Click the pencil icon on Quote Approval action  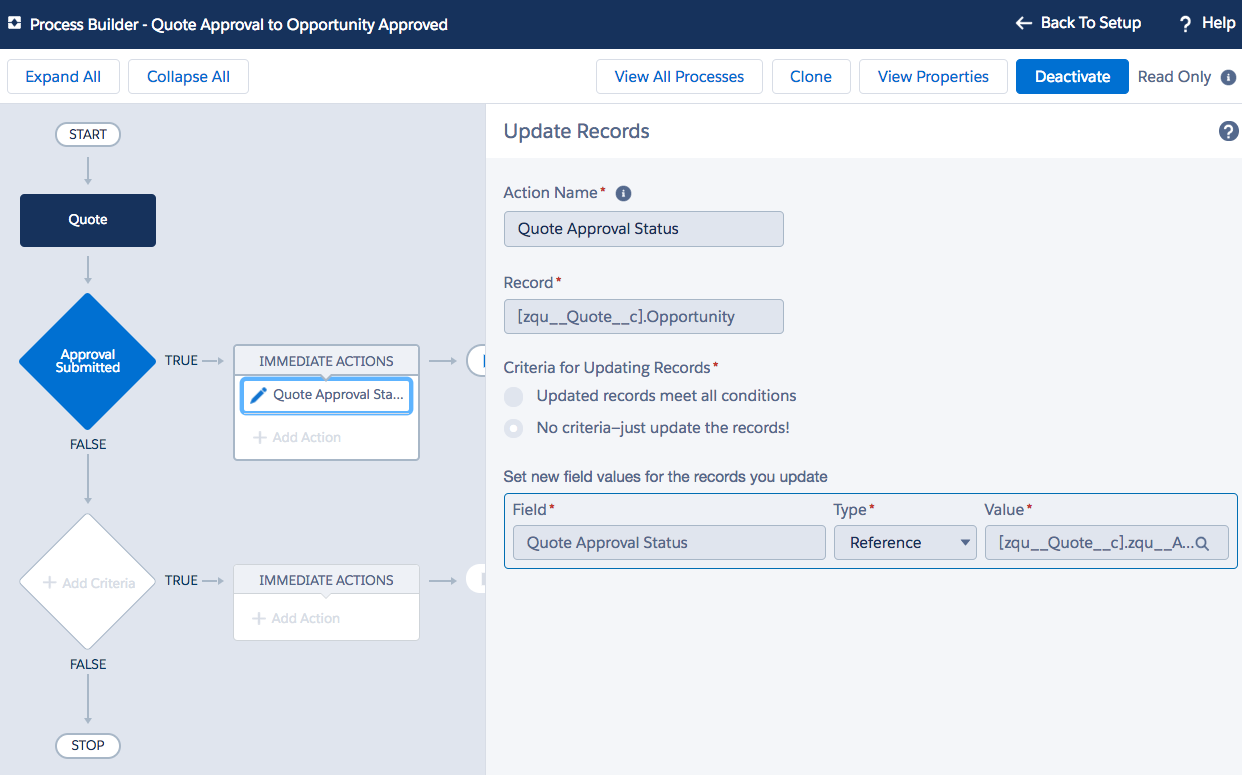pos(258,395)
